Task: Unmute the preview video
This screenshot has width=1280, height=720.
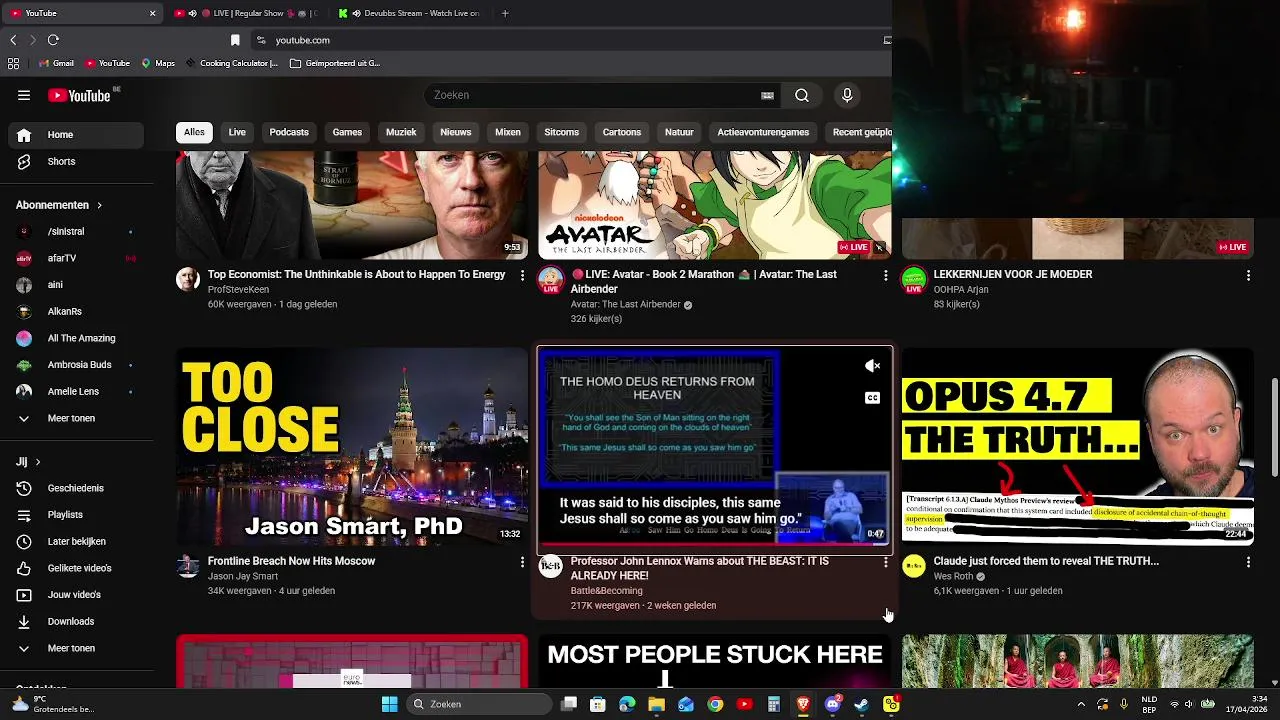Action: 872,366
